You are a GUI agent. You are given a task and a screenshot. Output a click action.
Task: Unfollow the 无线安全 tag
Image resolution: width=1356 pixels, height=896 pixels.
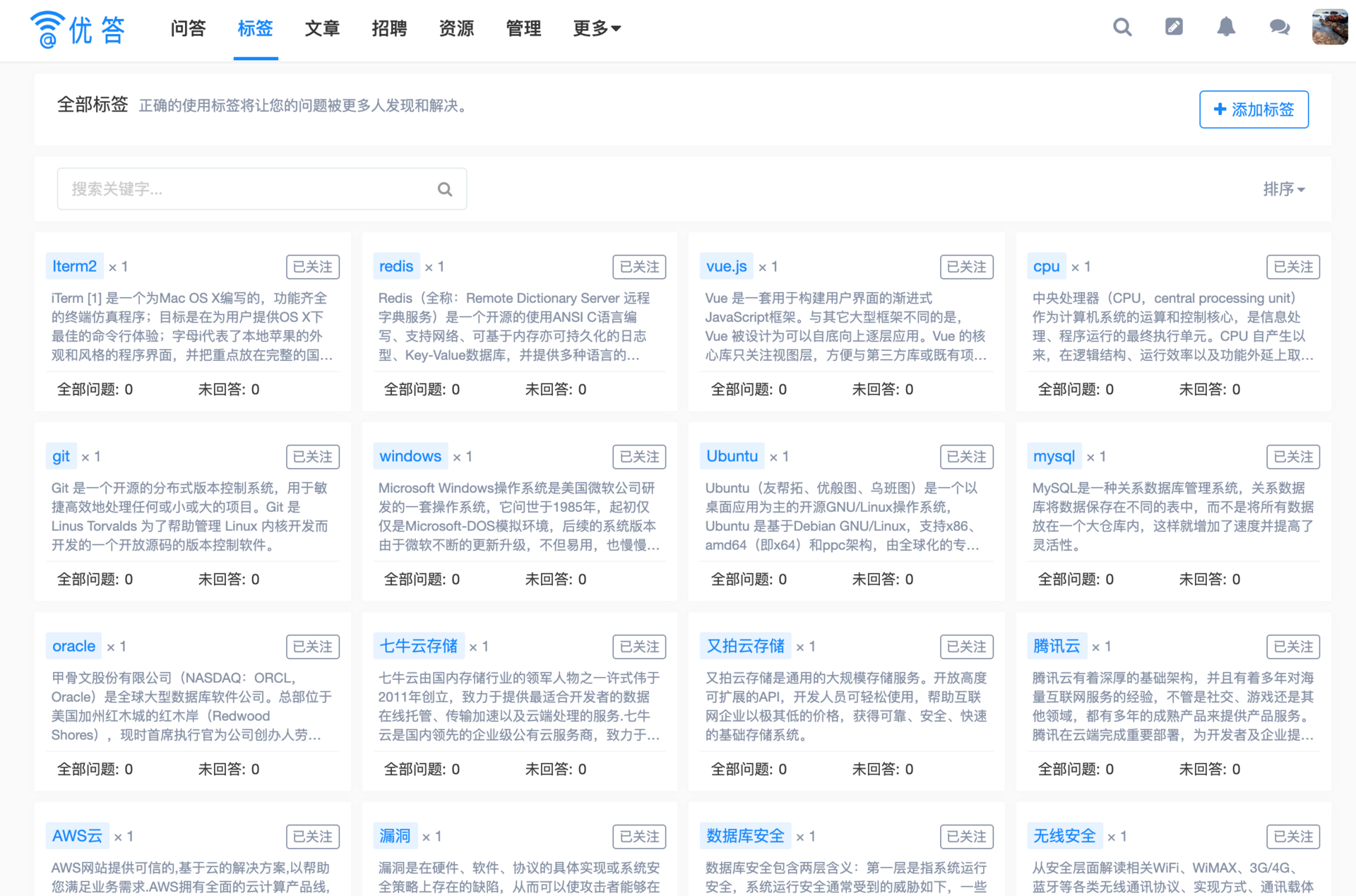coord(1293,837)
